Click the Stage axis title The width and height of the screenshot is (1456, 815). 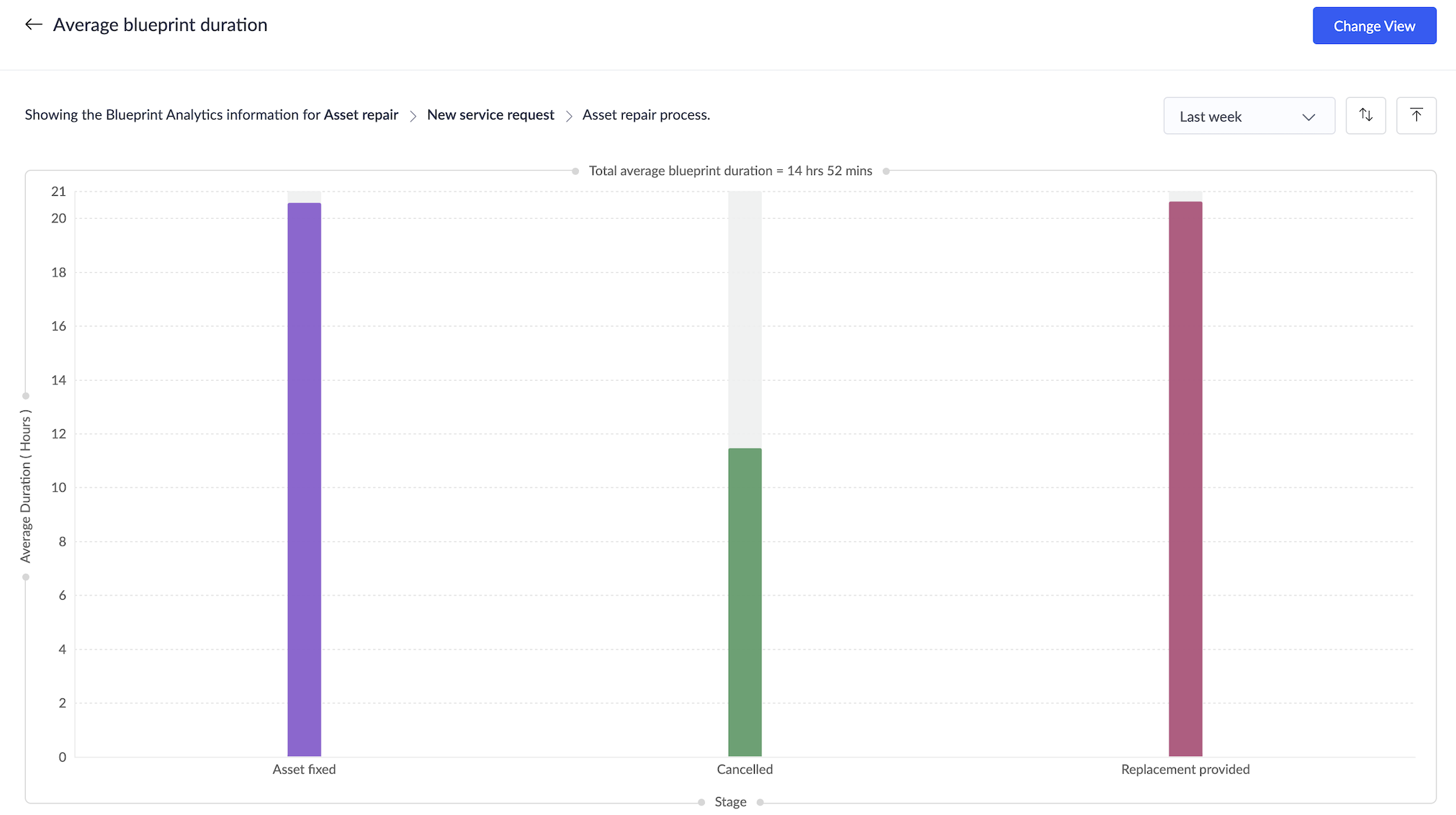pyautogui.click(x=730, y=801)
